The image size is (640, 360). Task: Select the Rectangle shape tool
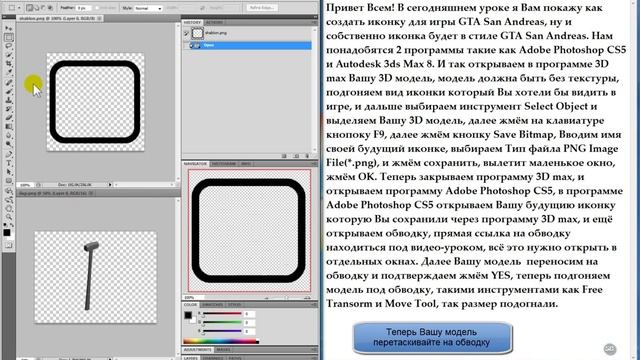click(x=8, y=181)
